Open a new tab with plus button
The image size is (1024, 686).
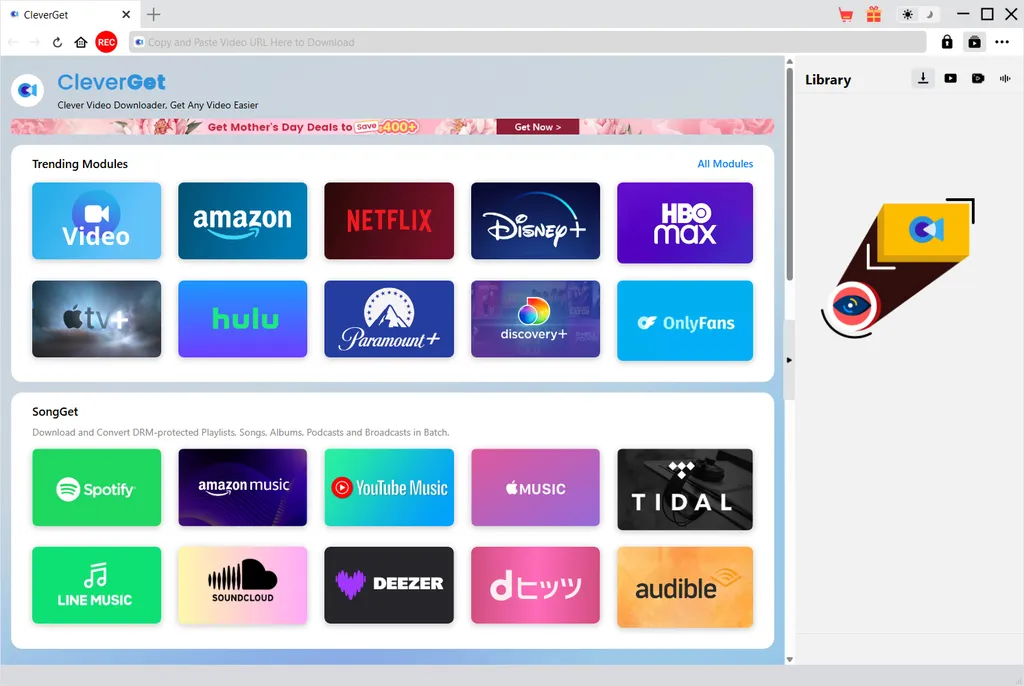(x=153, y=14)
